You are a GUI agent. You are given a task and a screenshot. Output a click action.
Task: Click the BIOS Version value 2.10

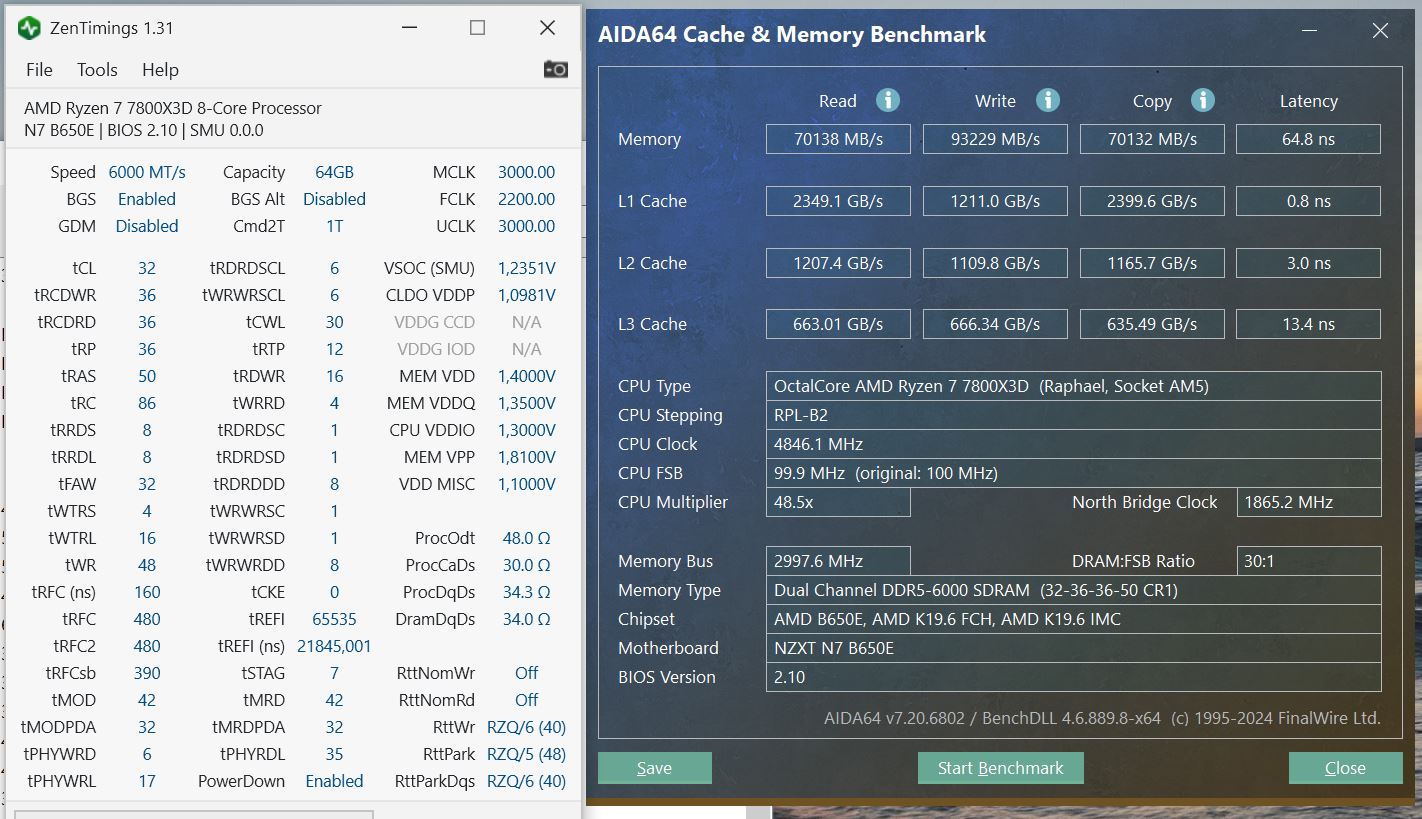(x=1073, y=677)
